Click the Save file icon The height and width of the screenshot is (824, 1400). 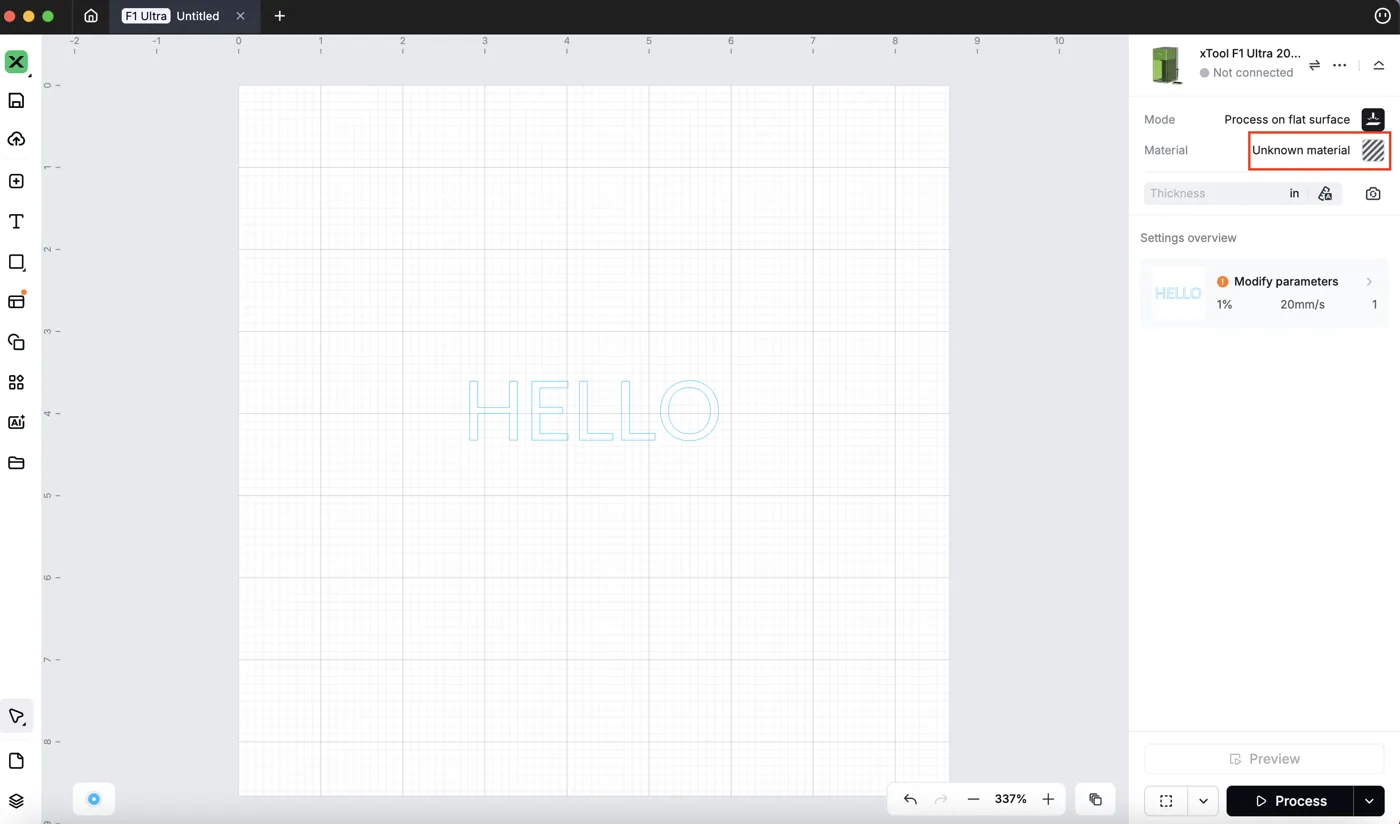click(x=16, y=100)
